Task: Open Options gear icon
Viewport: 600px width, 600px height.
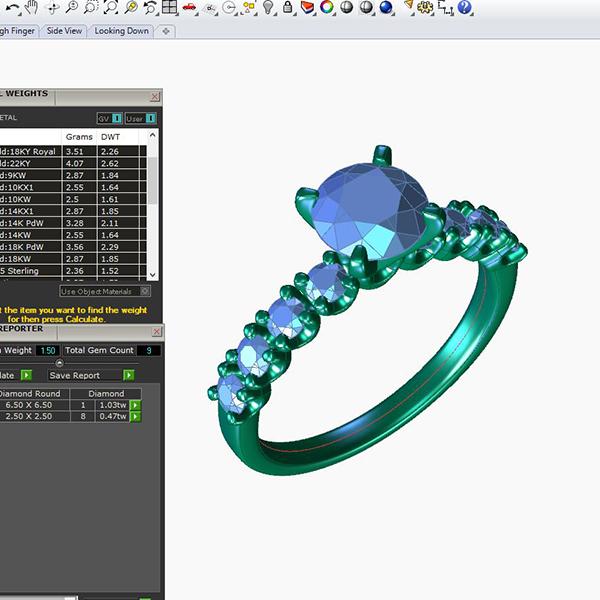Action: (x=425, y=7)
